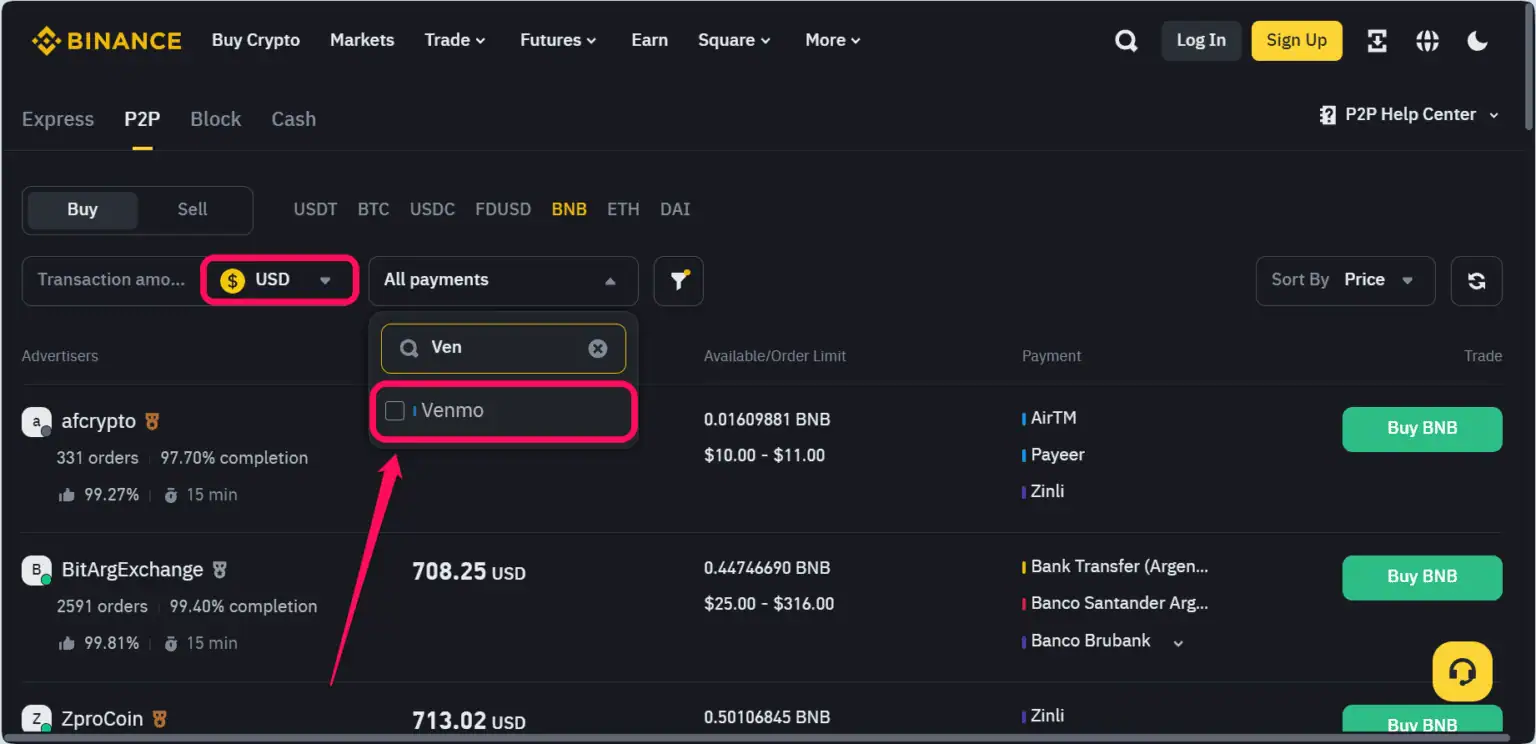Image resolution: width=1536 pixels, height=744 pixels.
Task: Switch to the ETH crypto tab
Action: 623,209
